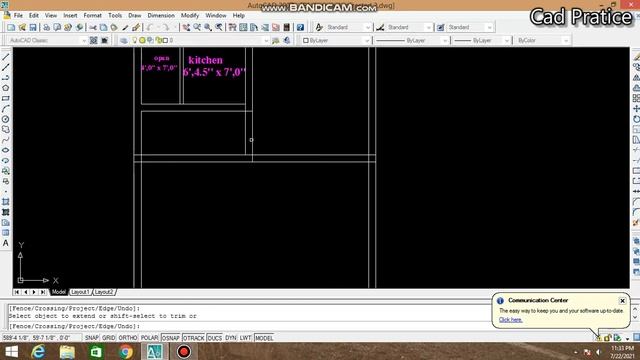Screen dimensions: 640x360
Task: Switch to the Layout2 tab
Action: (x=104, y=292)
